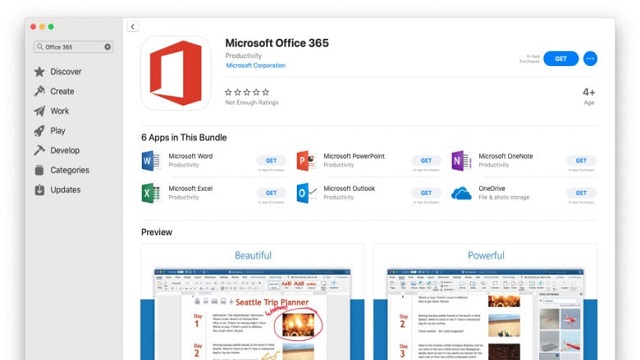The width and height of the screenshot is (640, 360).
Task: Open the Microsoft Excel title text
Action: click(191, 189)
